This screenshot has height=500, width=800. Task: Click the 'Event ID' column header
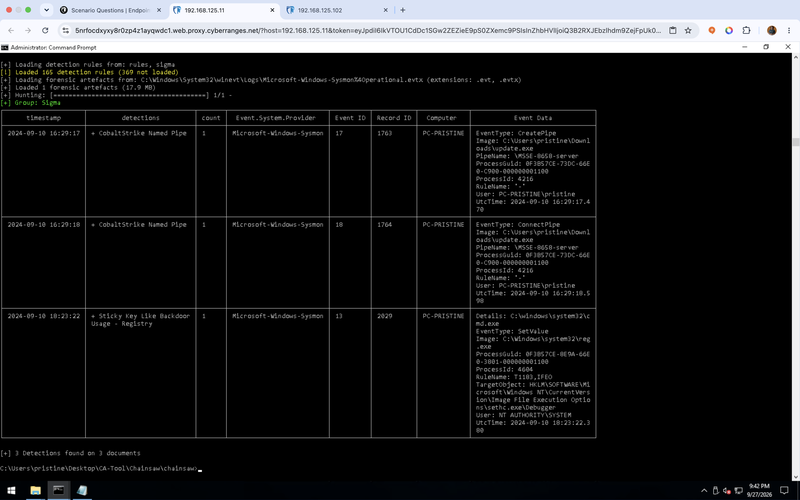pyautogui.click(x=350, y=118)
